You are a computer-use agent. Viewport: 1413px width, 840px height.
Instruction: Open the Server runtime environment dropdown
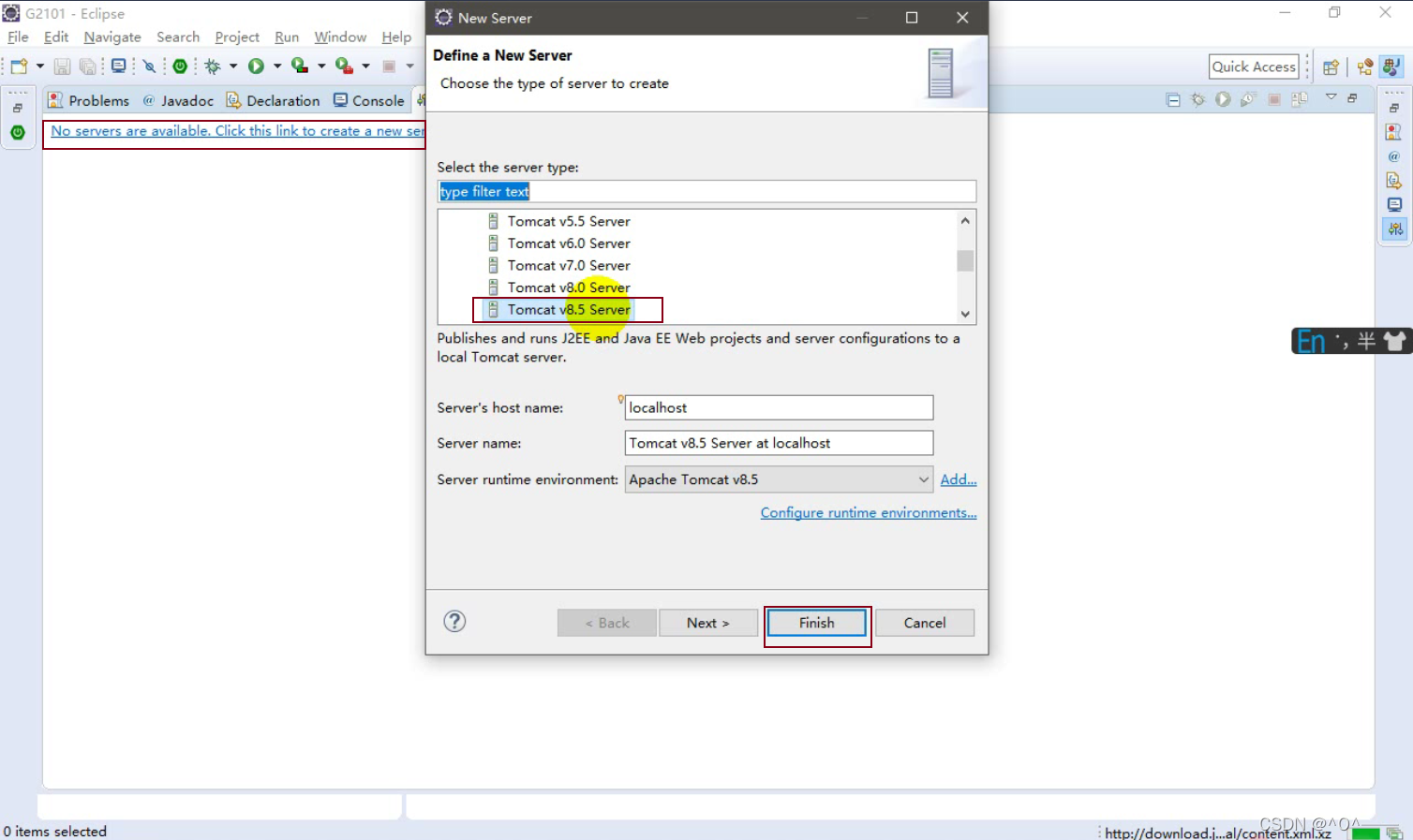point(779,479)
